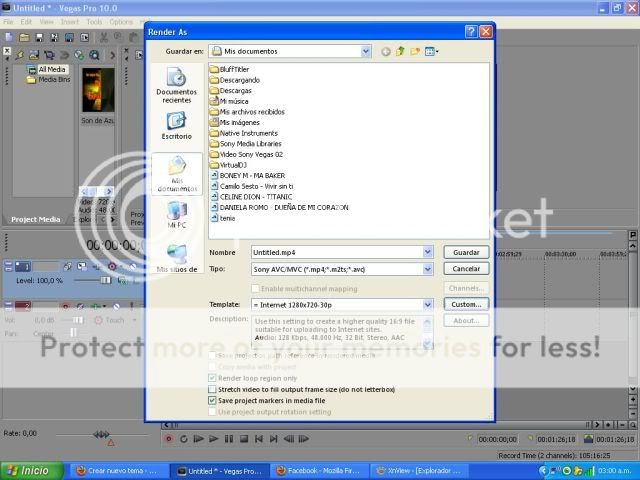This screenshot has height=480, width=640.
Task: Select the Mis imágenes folder
Action: 235,122
